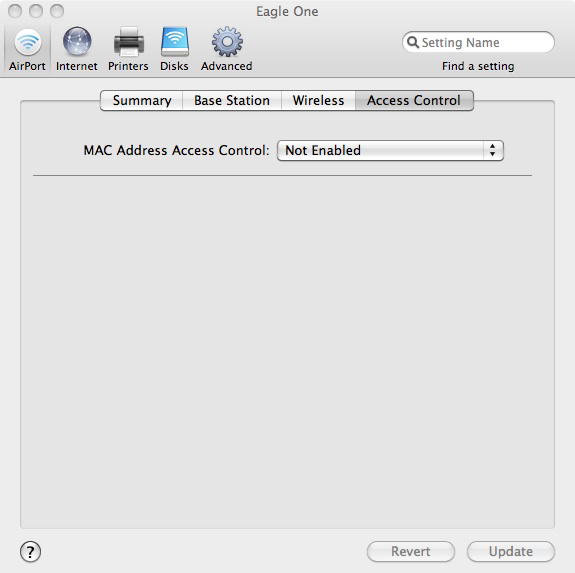Open MAC Address Access Control dropdown
Screen dimensions: 575x573
[390, 150]
